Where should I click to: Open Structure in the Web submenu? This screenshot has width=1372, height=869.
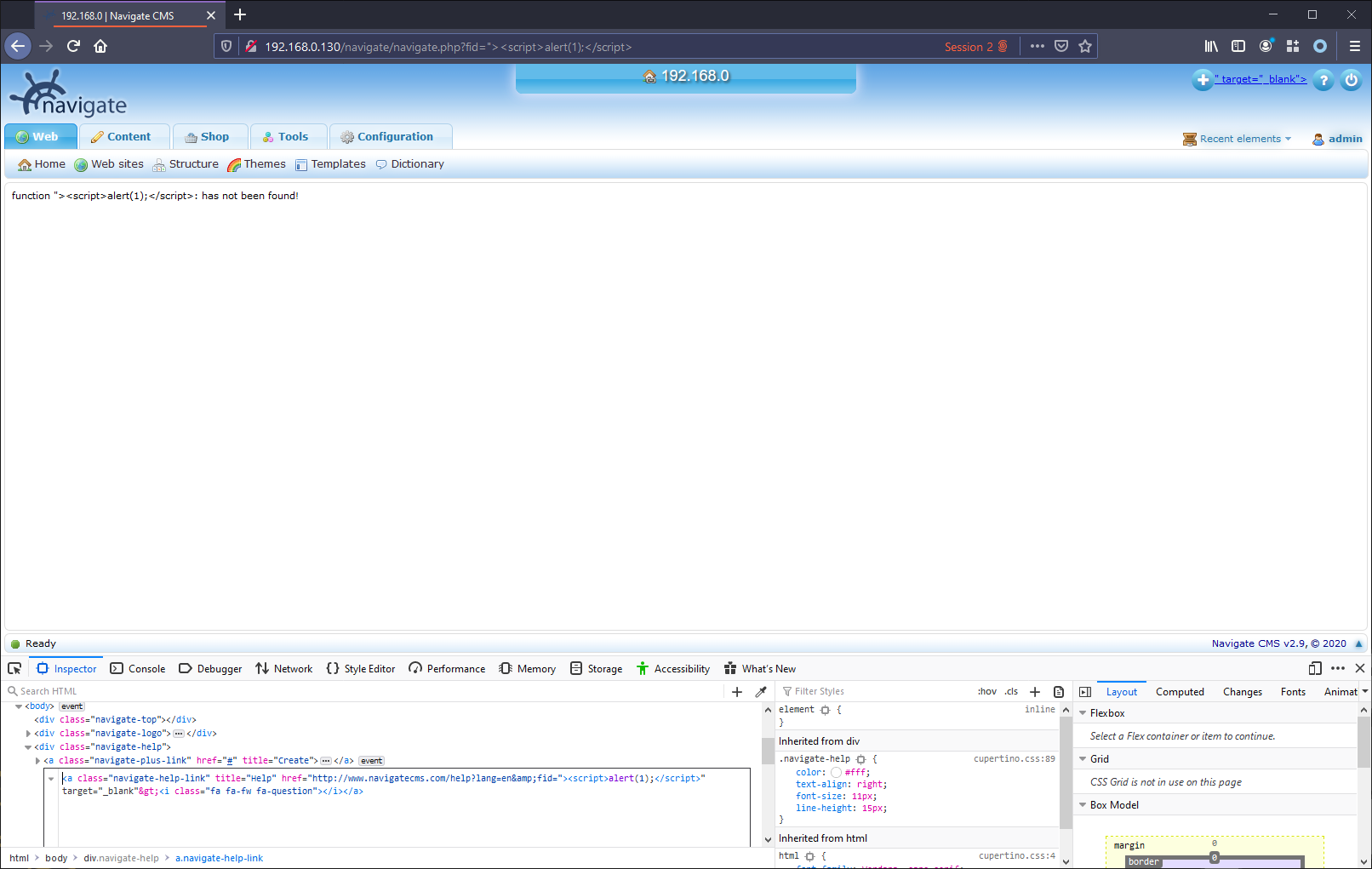[x=186, y=164]
